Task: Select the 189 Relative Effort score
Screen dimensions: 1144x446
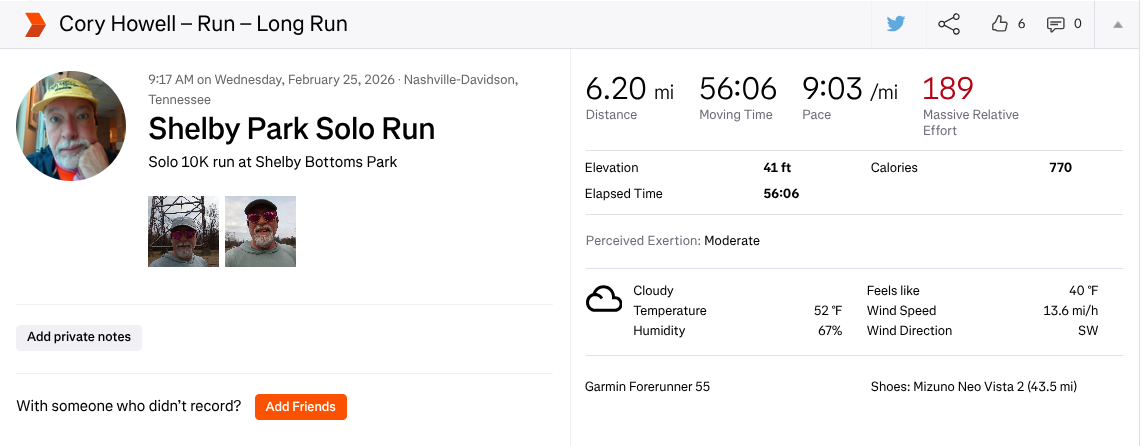Action: 947,89
